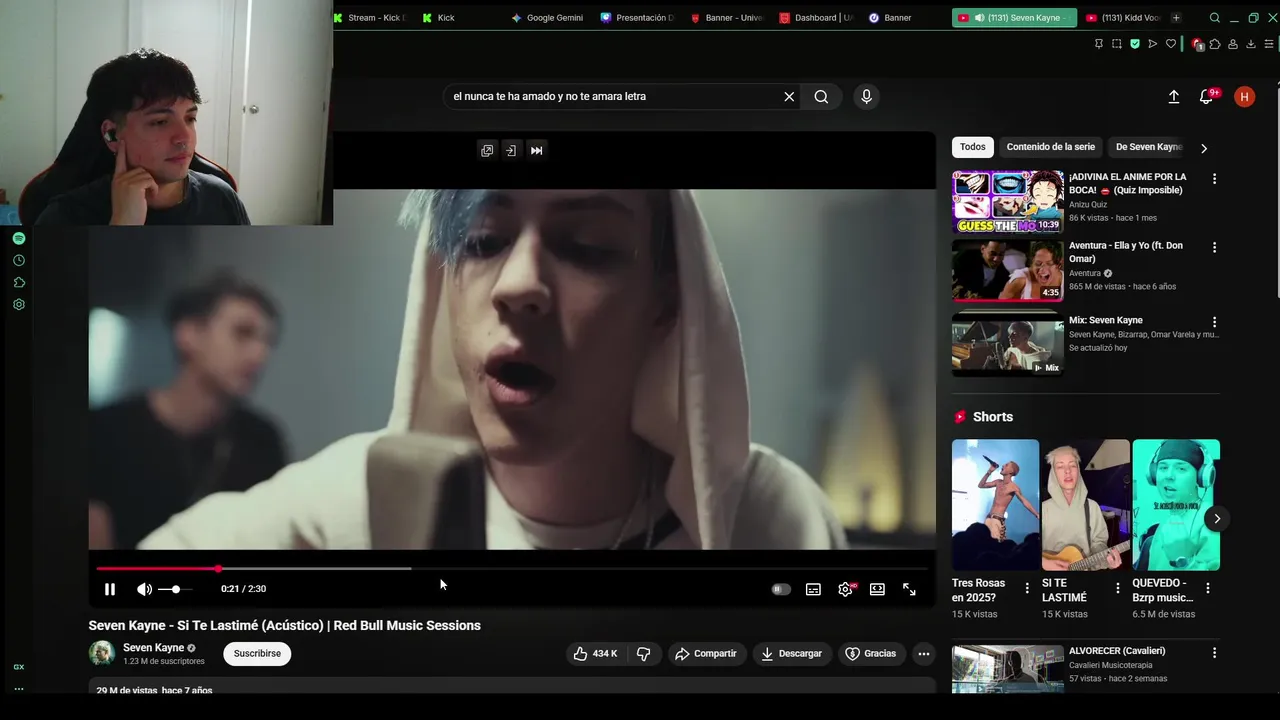Viewport: 1280px width, 720px height.
Task: Open options for 'Aventura - Ella y Yo'
Action: tap(1215, 247)
